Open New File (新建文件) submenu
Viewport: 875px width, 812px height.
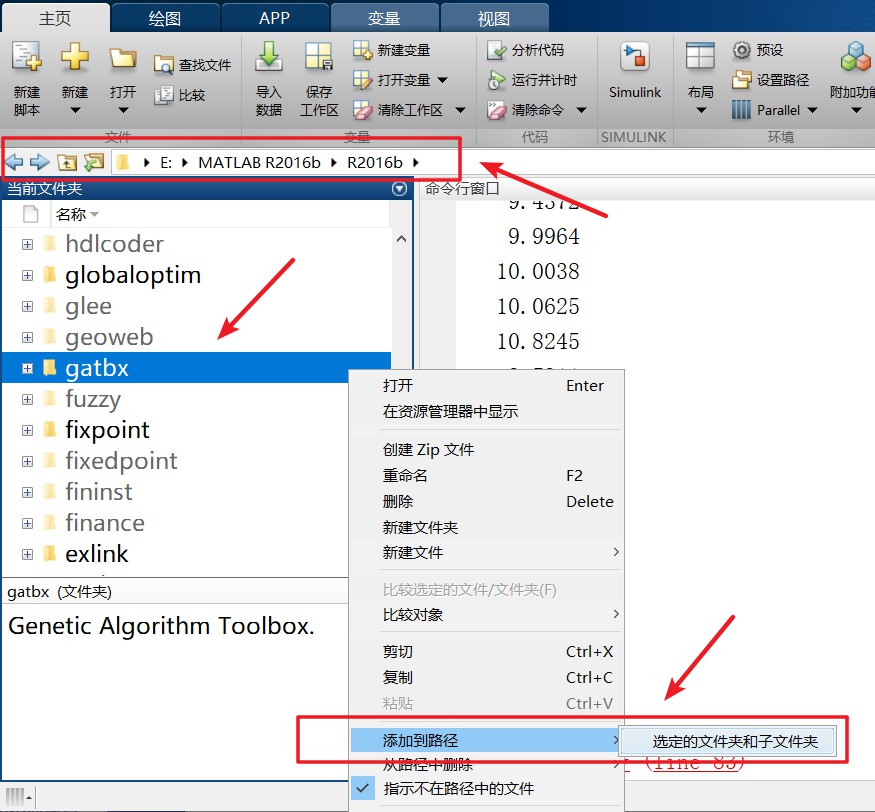point(487,552)
